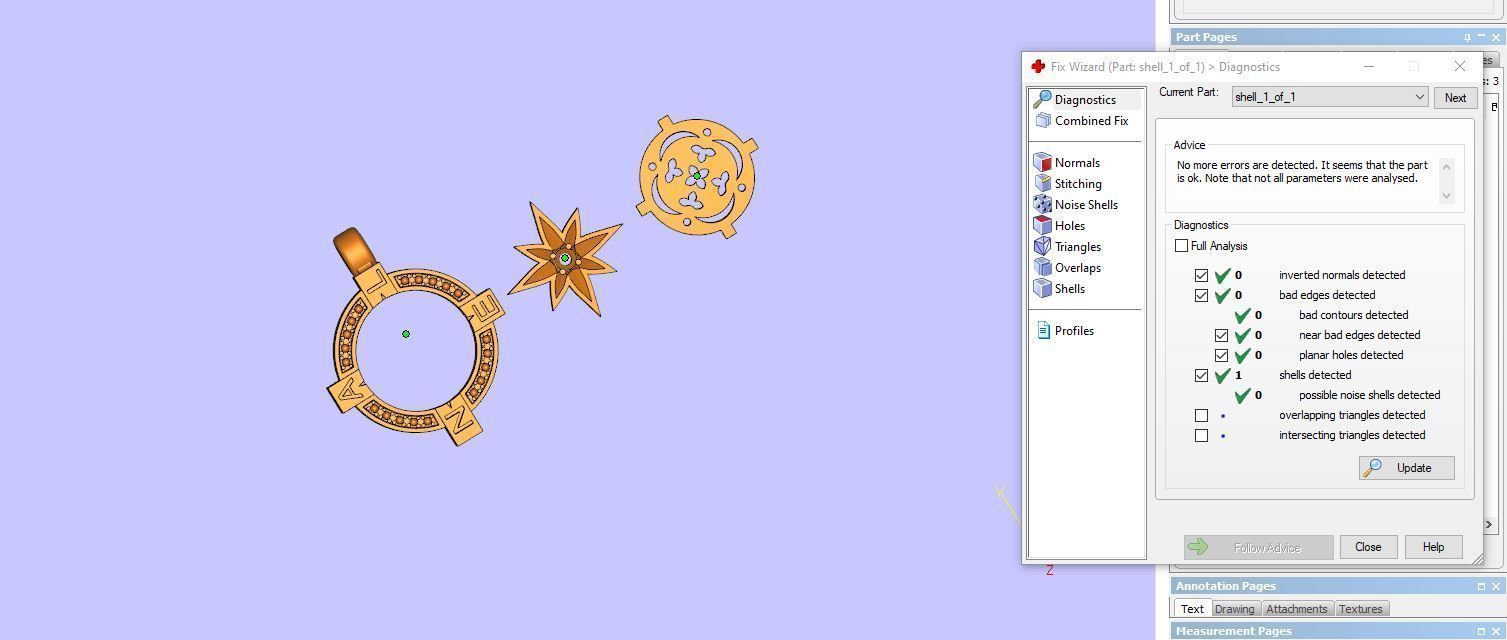The image size is (1507, 640).
Task: Click the 'possible noise shells detected' label
Action: [x=1369, y=395]
